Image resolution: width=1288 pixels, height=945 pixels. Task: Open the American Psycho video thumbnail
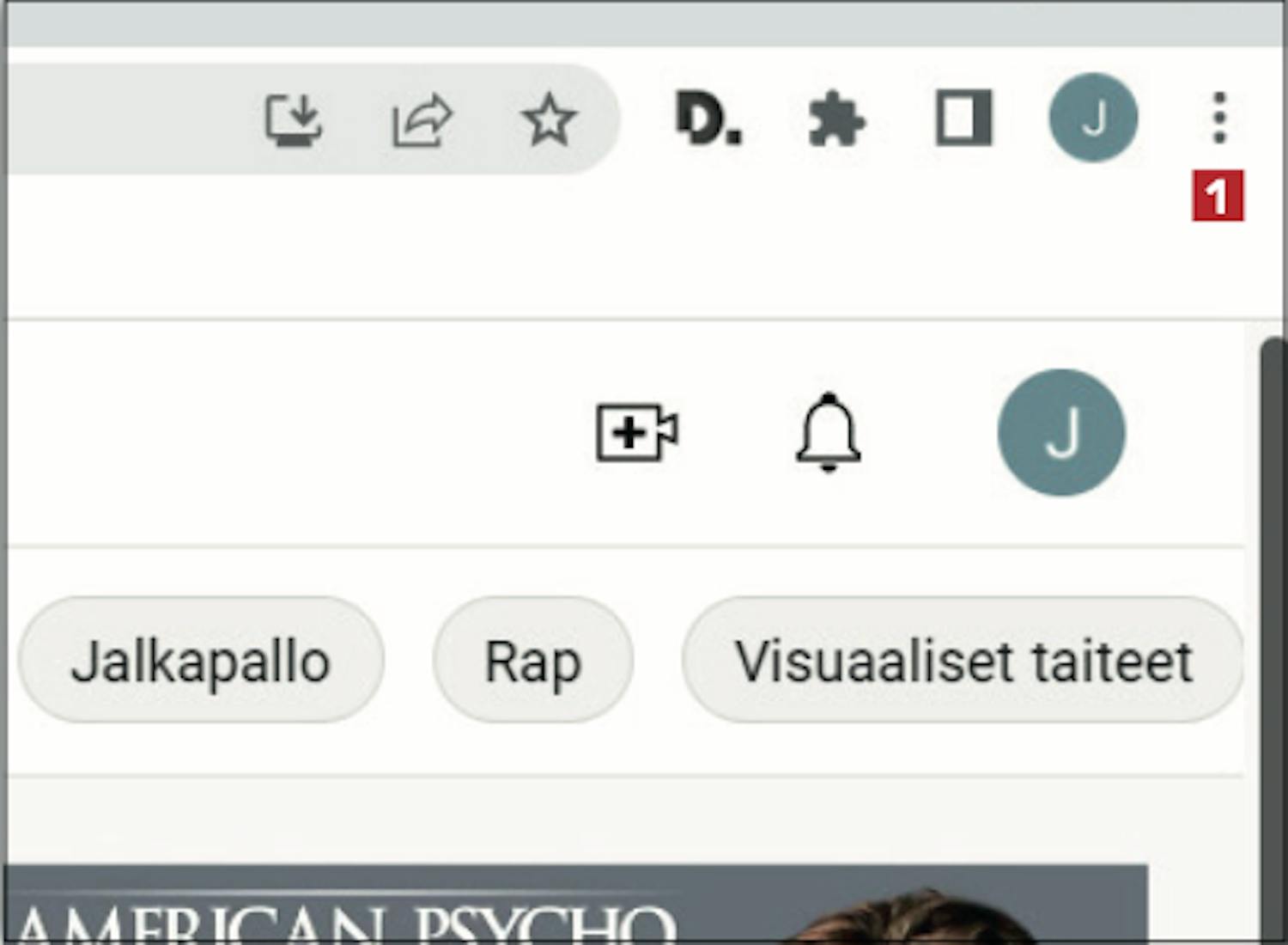click(576, 905)
